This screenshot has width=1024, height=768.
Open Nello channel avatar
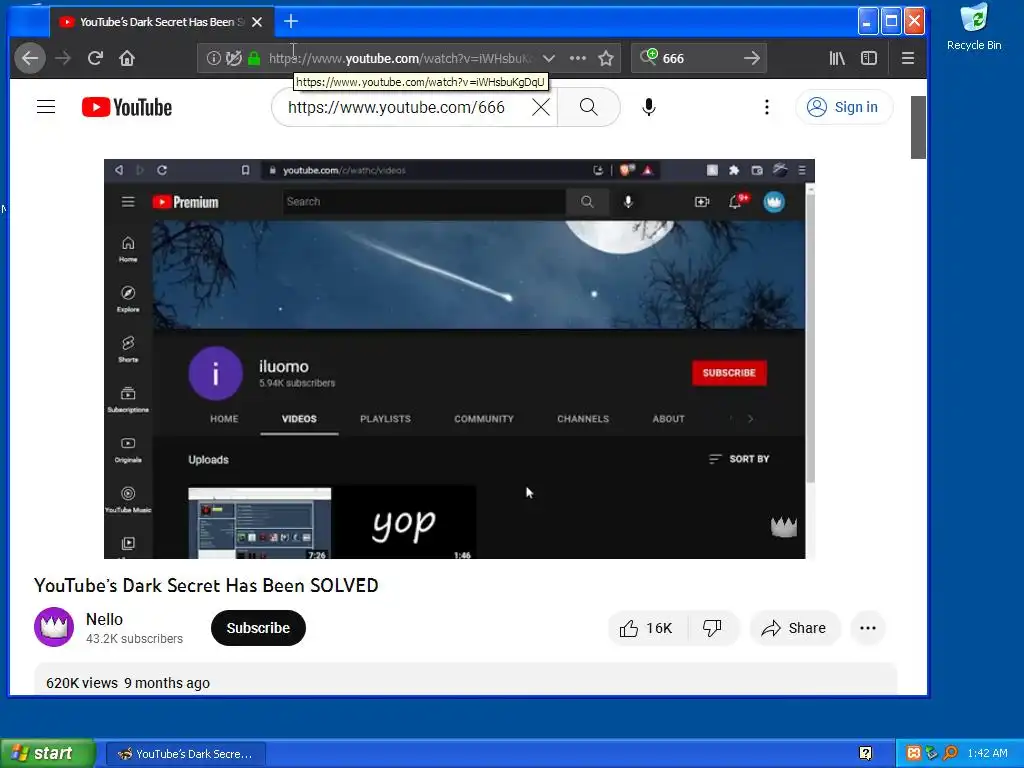click(x=54, y=627)
